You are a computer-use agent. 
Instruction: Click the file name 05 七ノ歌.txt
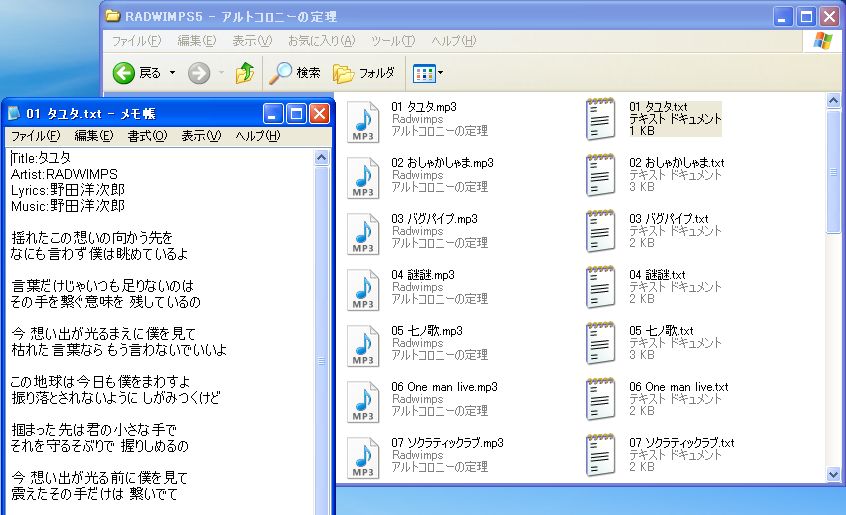coord(661,331)
